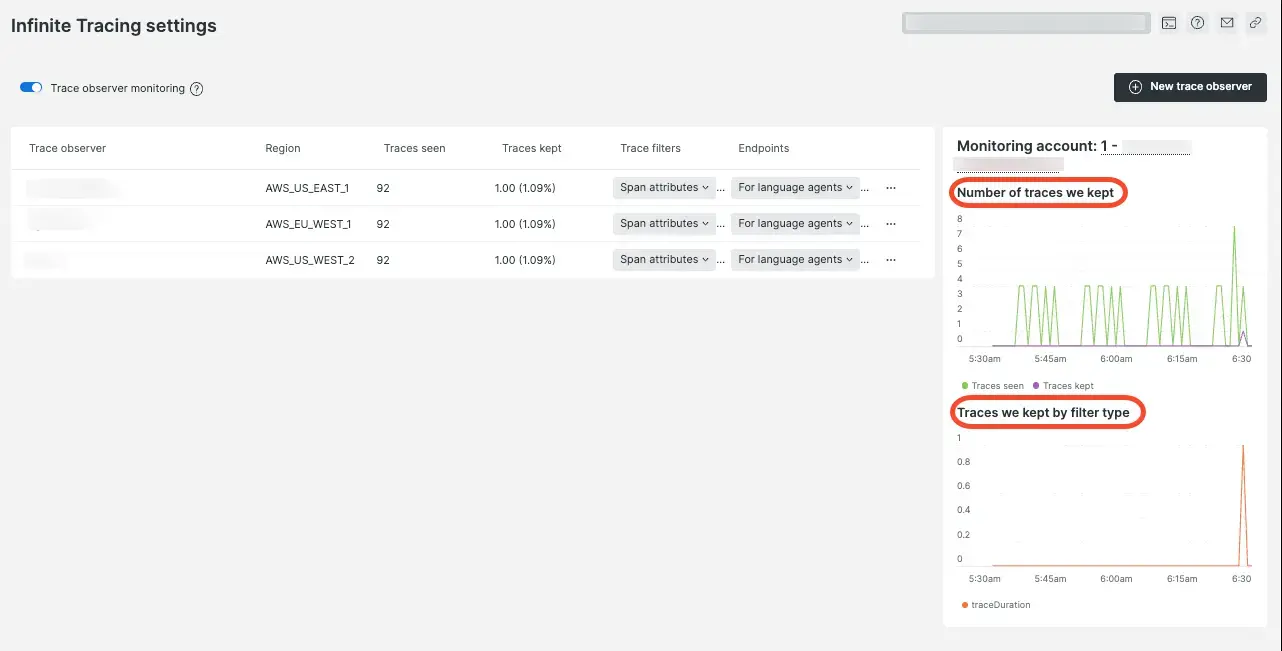Click the account selector field in header
The width and height of the screenshot is (1282, 651).
tap(1025, 23)
